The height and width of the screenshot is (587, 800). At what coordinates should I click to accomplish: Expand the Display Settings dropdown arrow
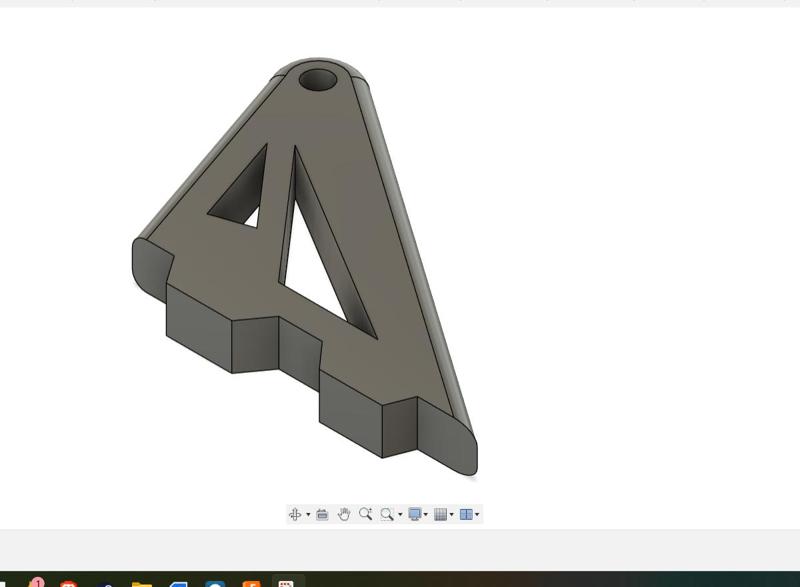pyautogui.click(x=426, y=514)
